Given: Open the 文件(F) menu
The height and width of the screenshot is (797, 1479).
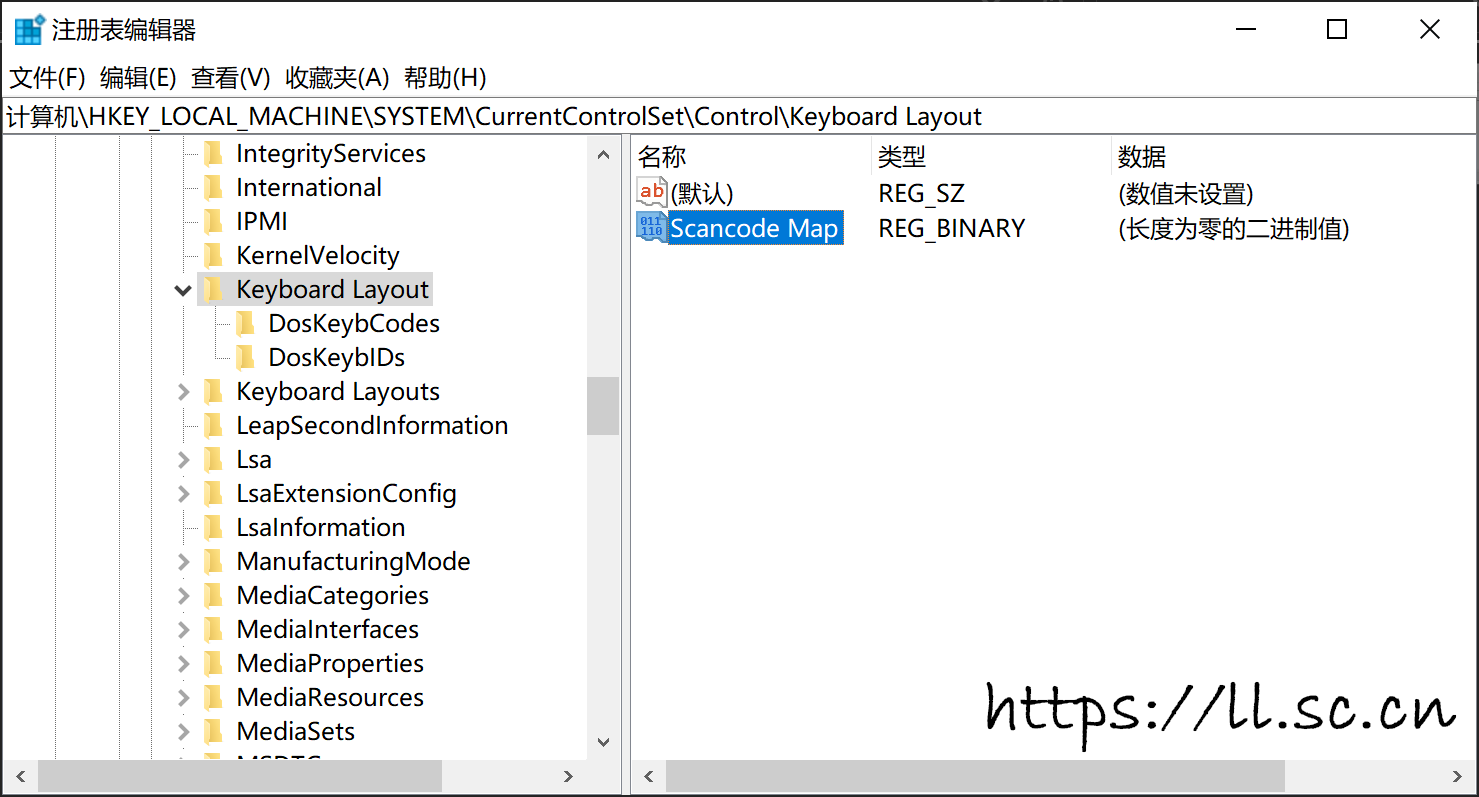Looking at the screenshot, I should pyautogui.click(x=47, y=78).
